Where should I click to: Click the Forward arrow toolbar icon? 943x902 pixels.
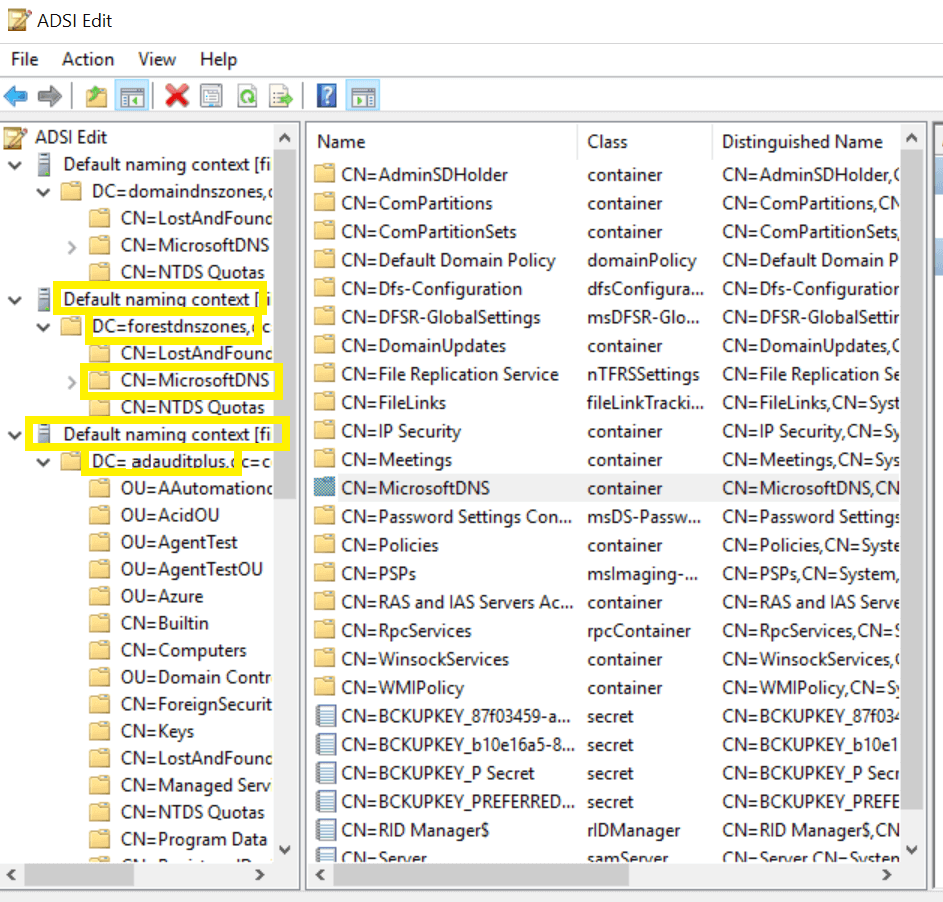tap(49, 96)
